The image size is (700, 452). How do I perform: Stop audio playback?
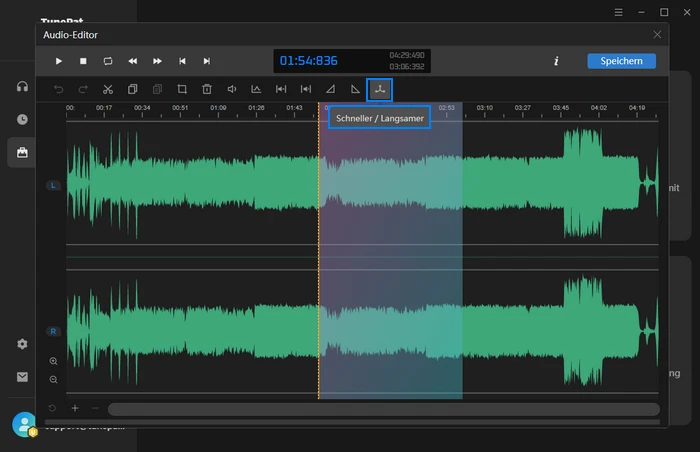(x=83, y=61)
